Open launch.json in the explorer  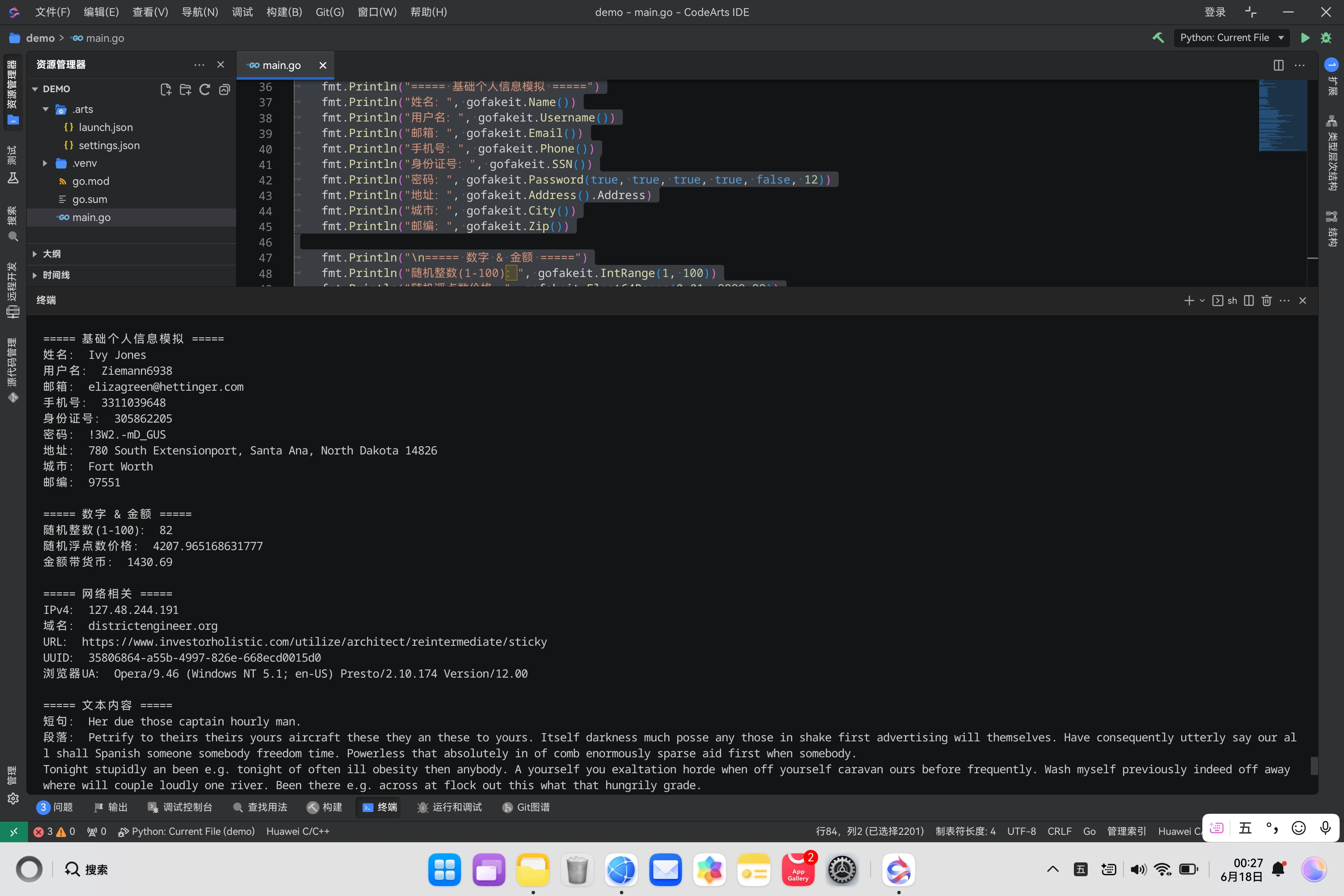click(x=106, y=128)
